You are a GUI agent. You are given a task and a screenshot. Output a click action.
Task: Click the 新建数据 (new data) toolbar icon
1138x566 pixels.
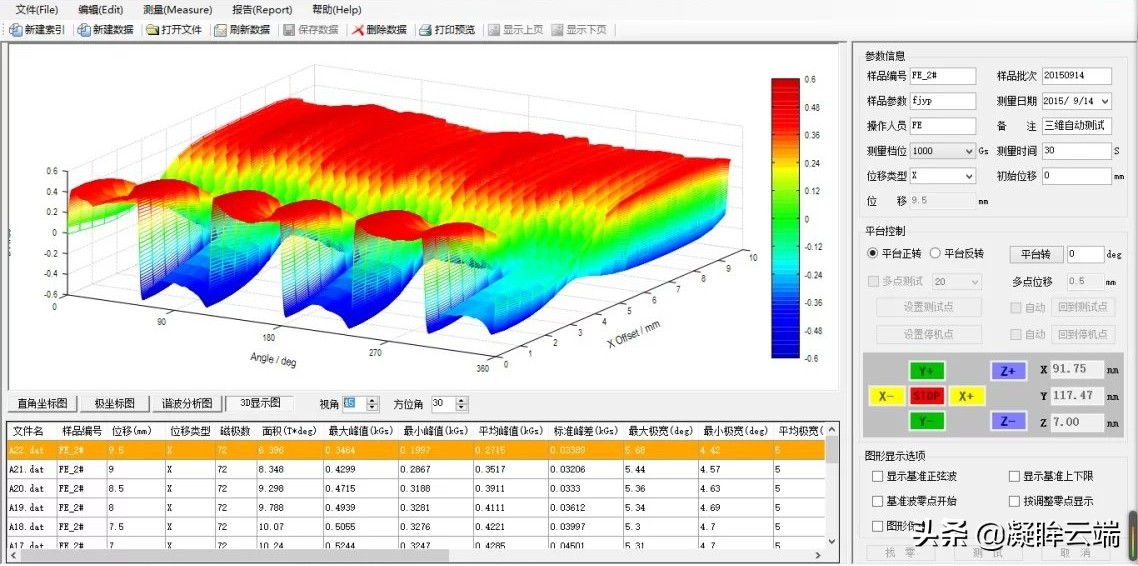click(84, 30)
